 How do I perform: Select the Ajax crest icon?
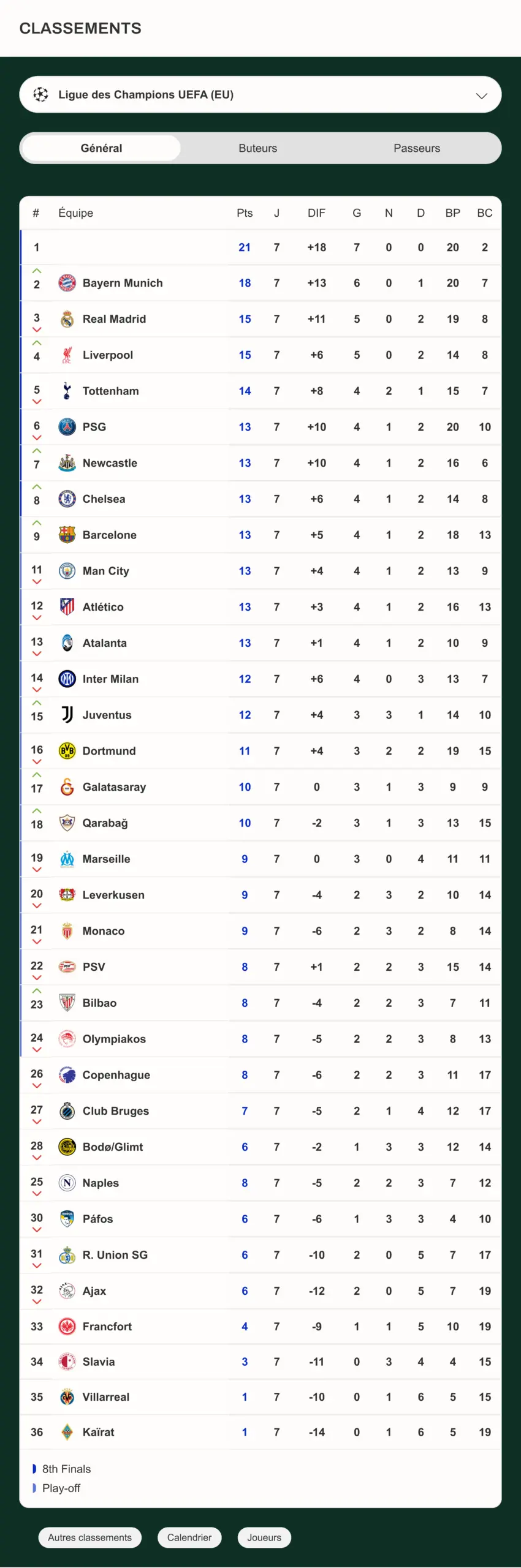[x=67, y=1291]
